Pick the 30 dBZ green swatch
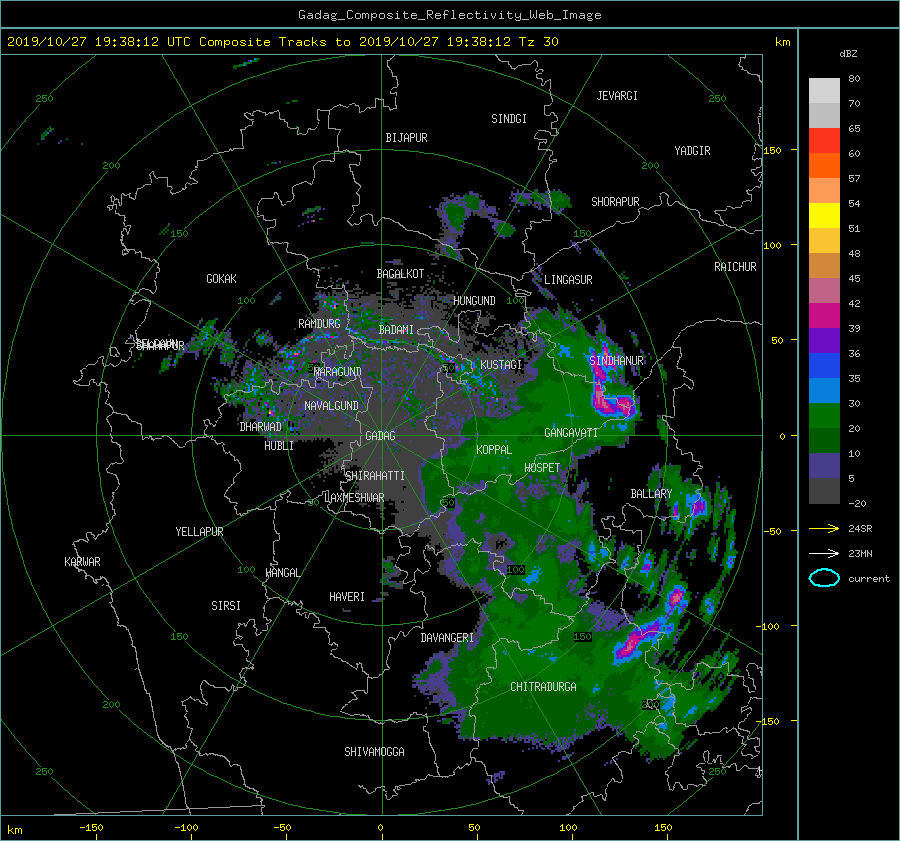The width and height of the screenshot is (900, 841). pos(824,416)
